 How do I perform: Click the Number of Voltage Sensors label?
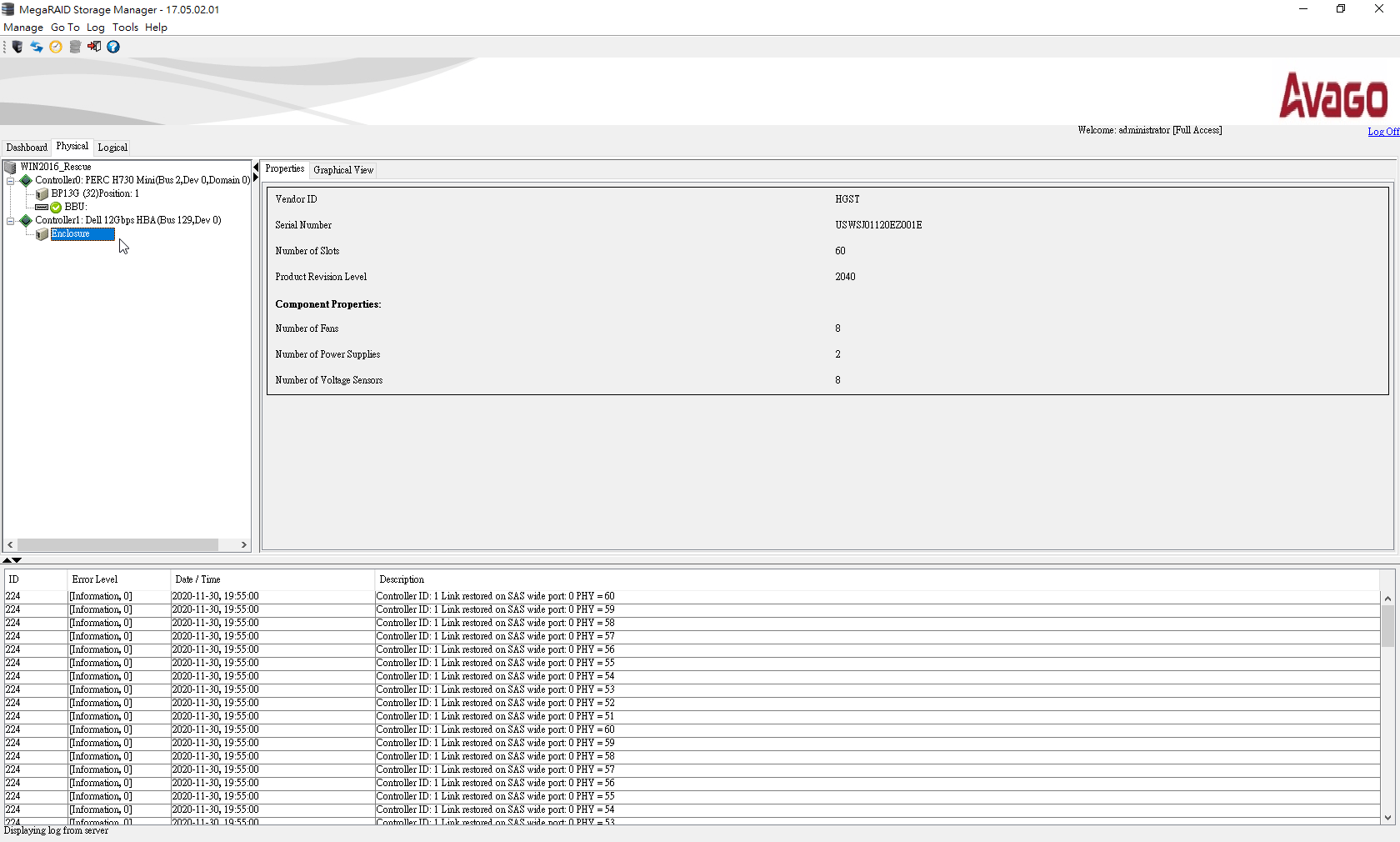click(x=329, y=380)
